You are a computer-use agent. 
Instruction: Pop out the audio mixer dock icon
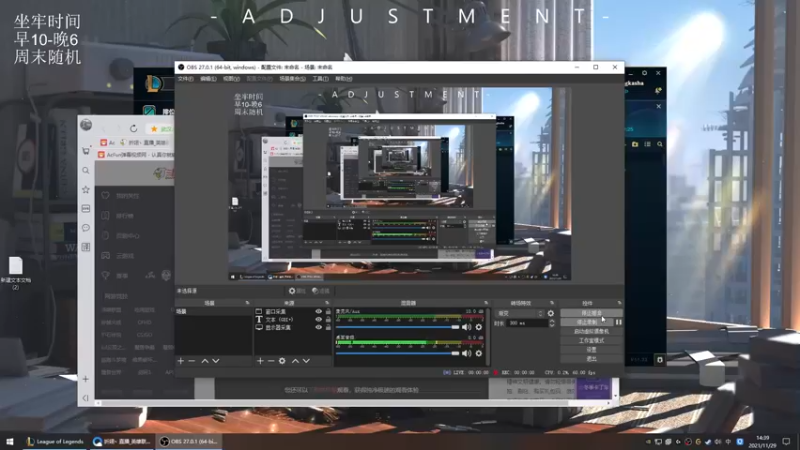(486, 303)
